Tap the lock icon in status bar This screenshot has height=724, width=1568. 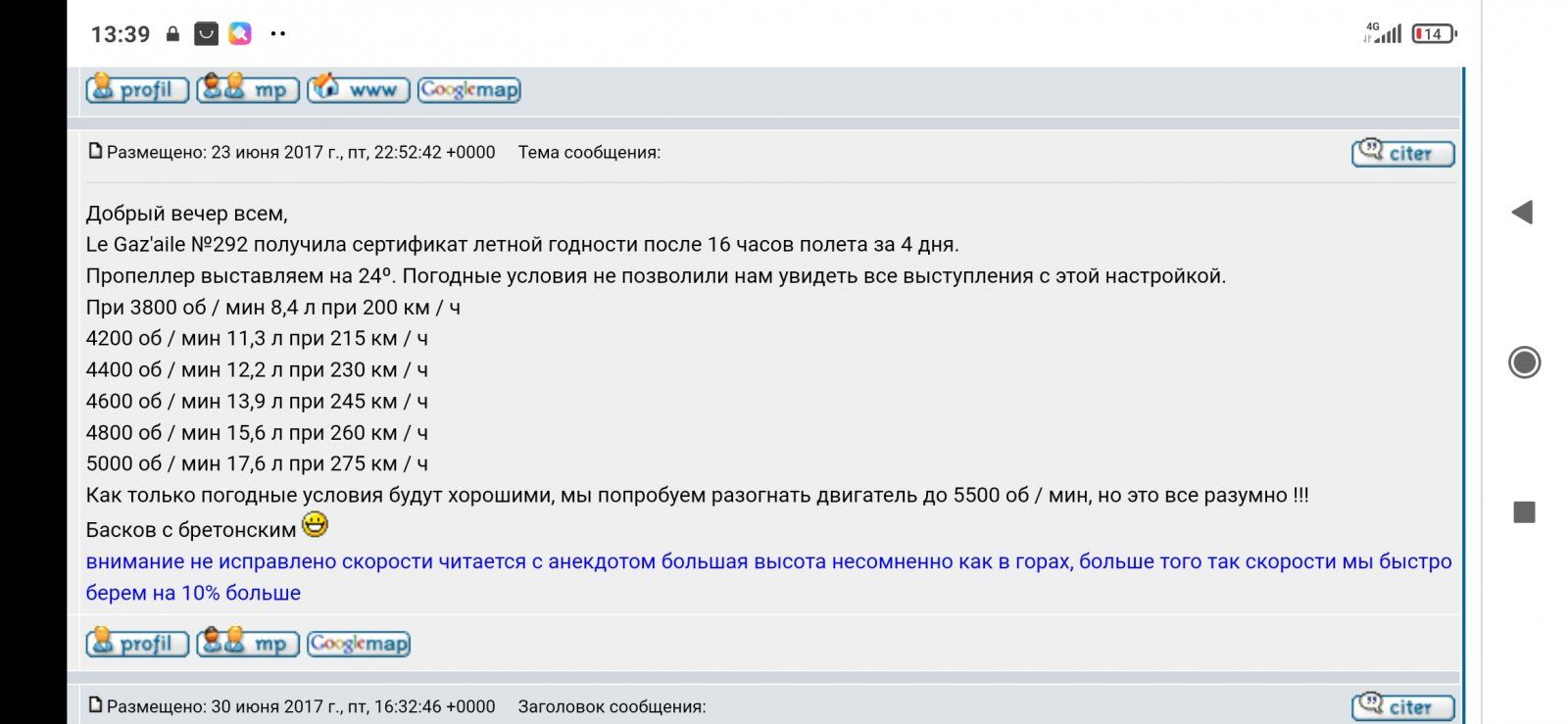coord(172,34)
